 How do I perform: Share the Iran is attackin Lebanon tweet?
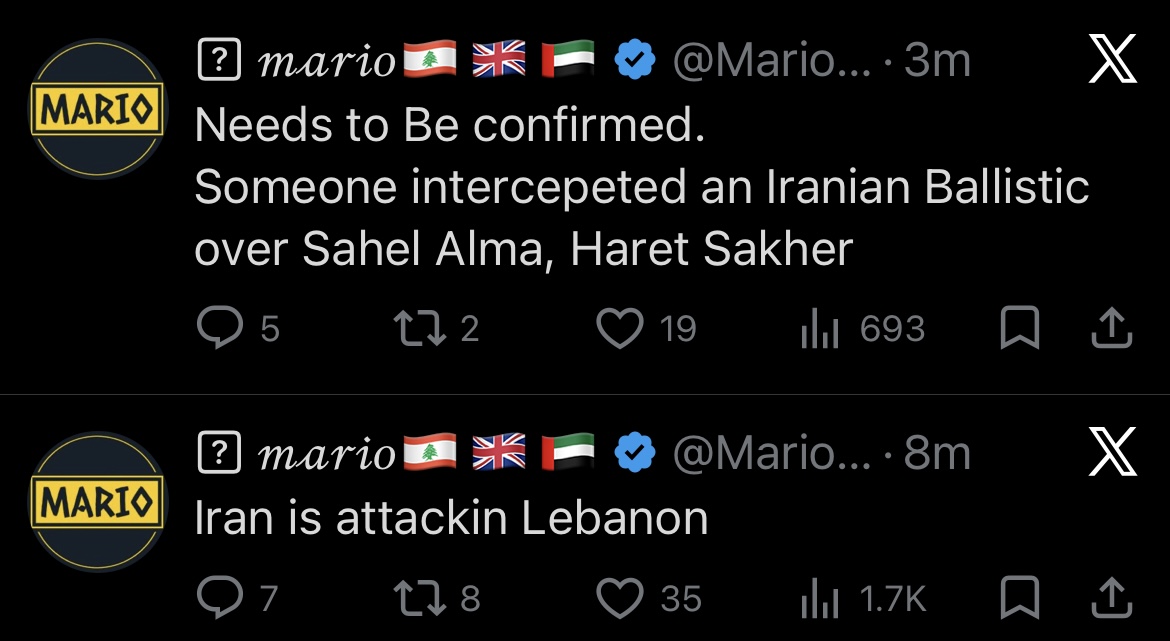1112,598
